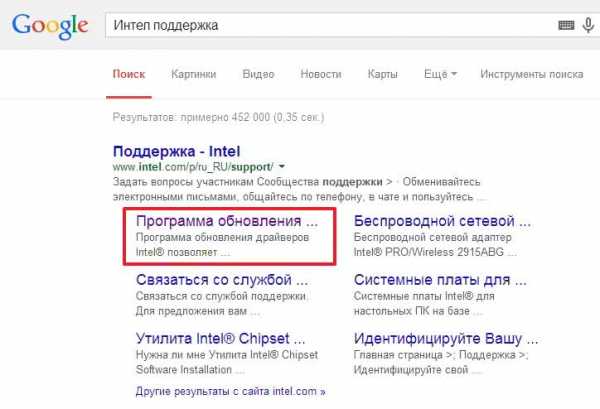Open the Карты tab

[383, 74]
